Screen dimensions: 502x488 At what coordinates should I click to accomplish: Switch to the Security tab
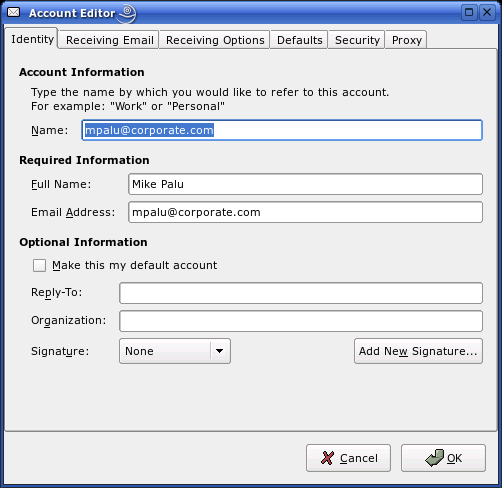pos(357,40)
